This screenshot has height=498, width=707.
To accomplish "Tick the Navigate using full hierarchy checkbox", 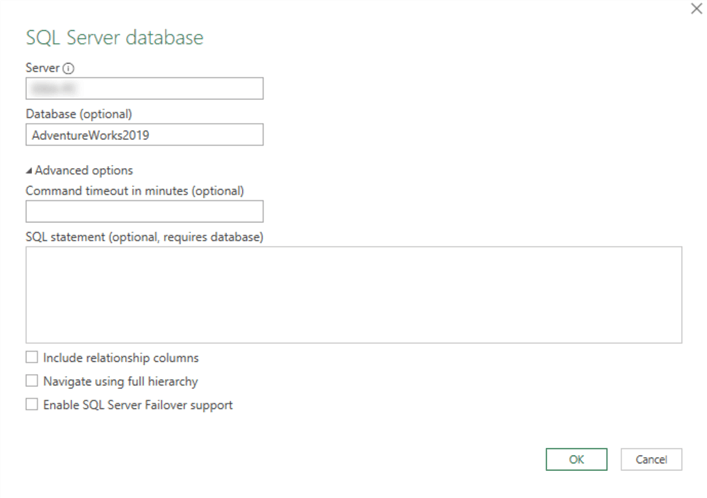I will click(32, 381).
